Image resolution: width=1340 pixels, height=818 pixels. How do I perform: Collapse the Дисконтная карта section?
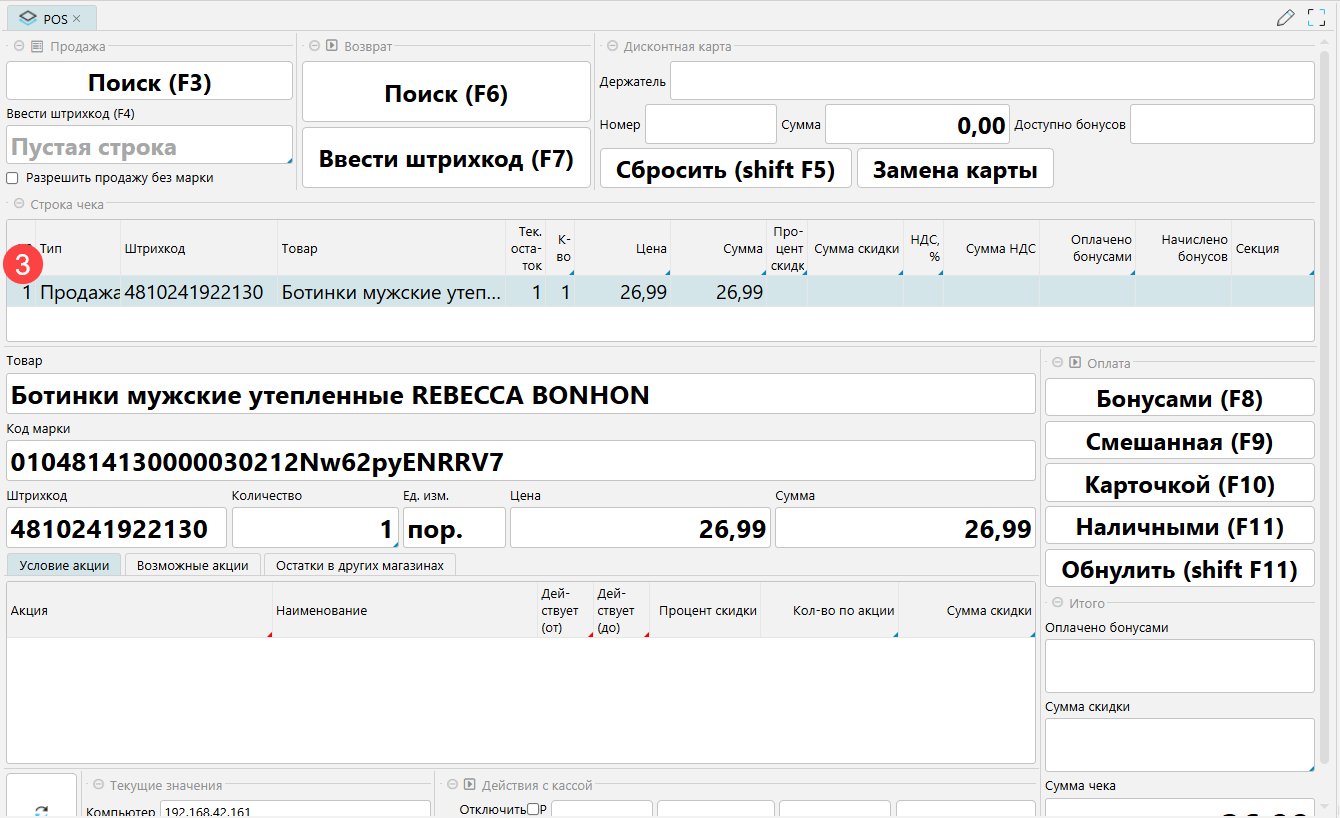click(x=611, y=46)
